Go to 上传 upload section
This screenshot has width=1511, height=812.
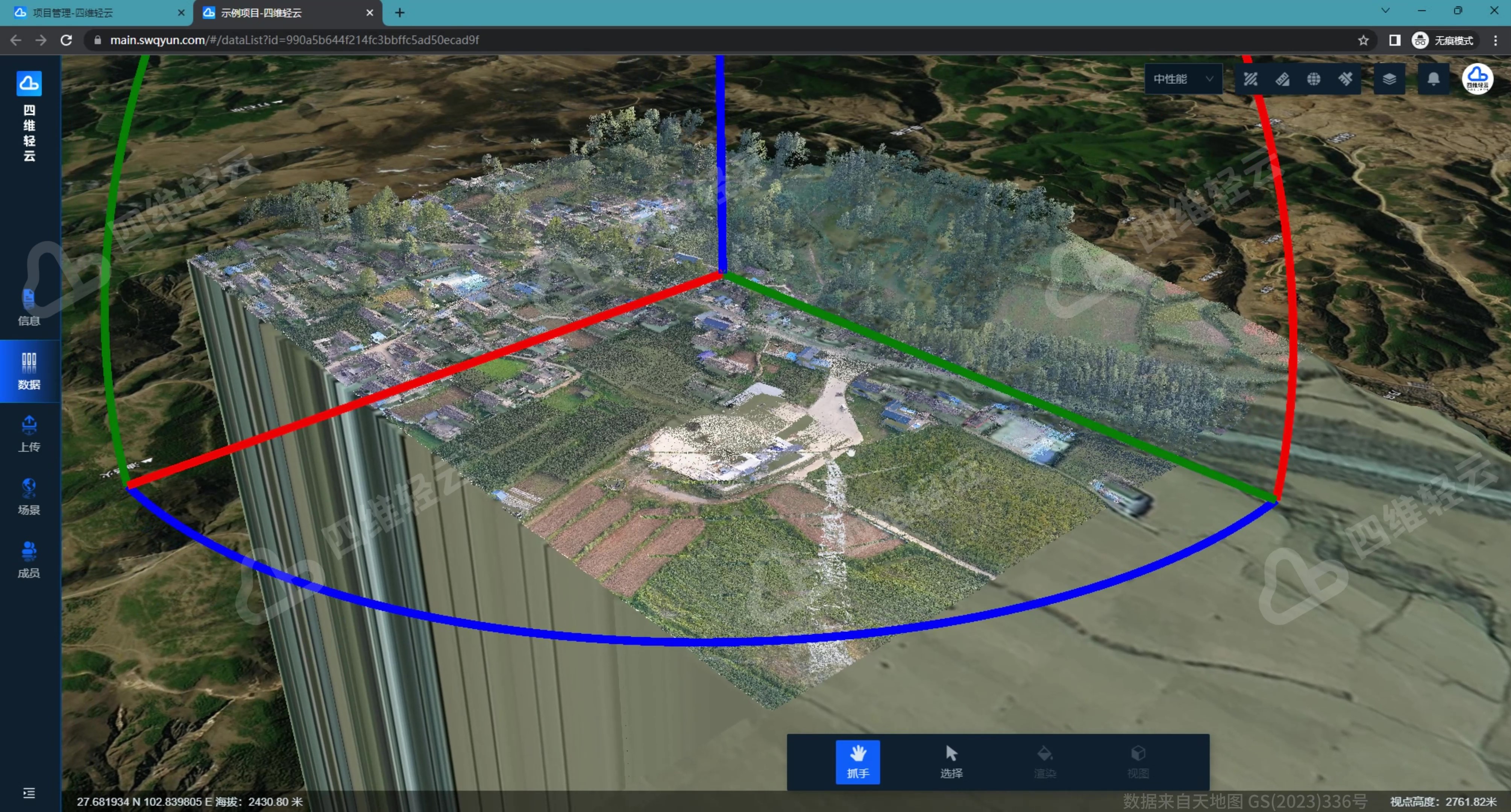(29, 434)
